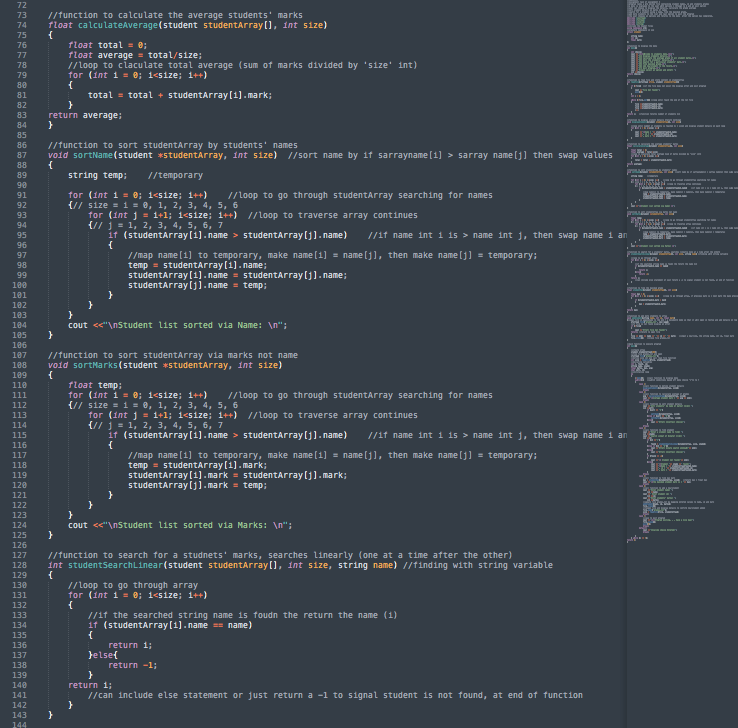The height and width of the screenshot is (728, 738).
Task: Click line number 74 in gutter
Action: click(22, 25)
